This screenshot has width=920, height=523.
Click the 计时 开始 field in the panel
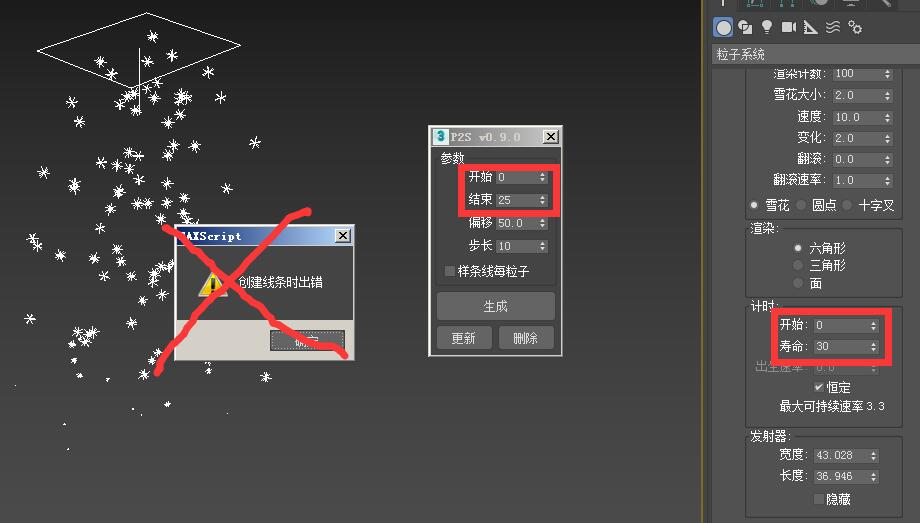pos(841,325)
